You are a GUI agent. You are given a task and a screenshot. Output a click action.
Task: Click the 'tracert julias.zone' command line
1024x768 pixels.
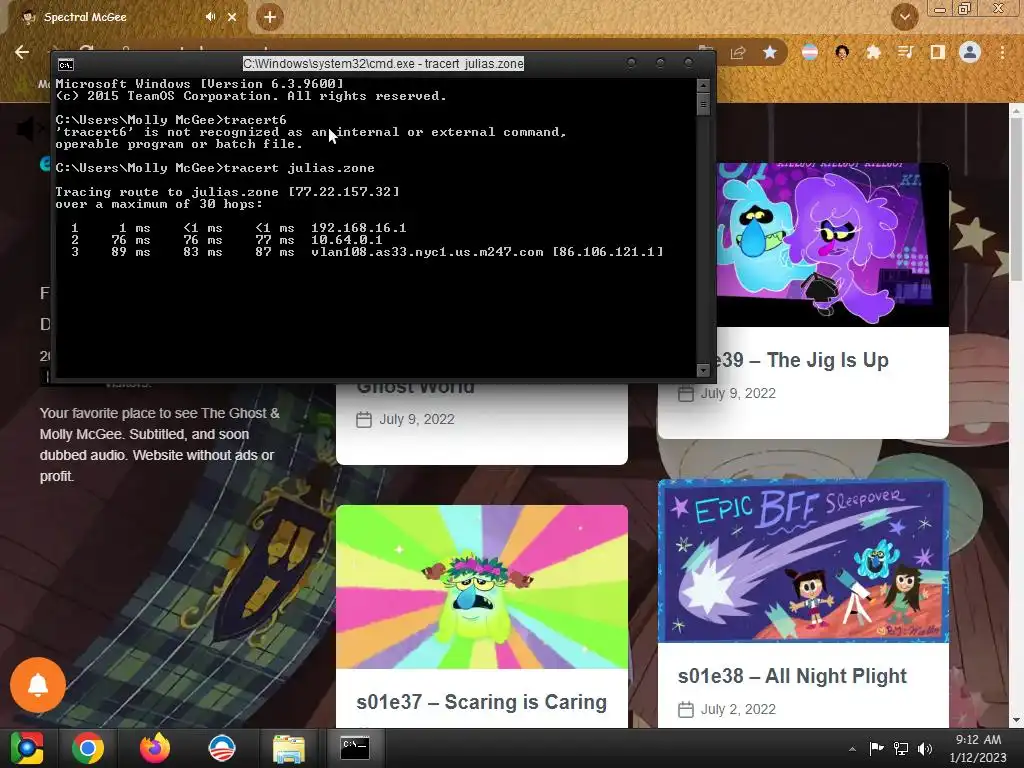[x=215, y=168]
